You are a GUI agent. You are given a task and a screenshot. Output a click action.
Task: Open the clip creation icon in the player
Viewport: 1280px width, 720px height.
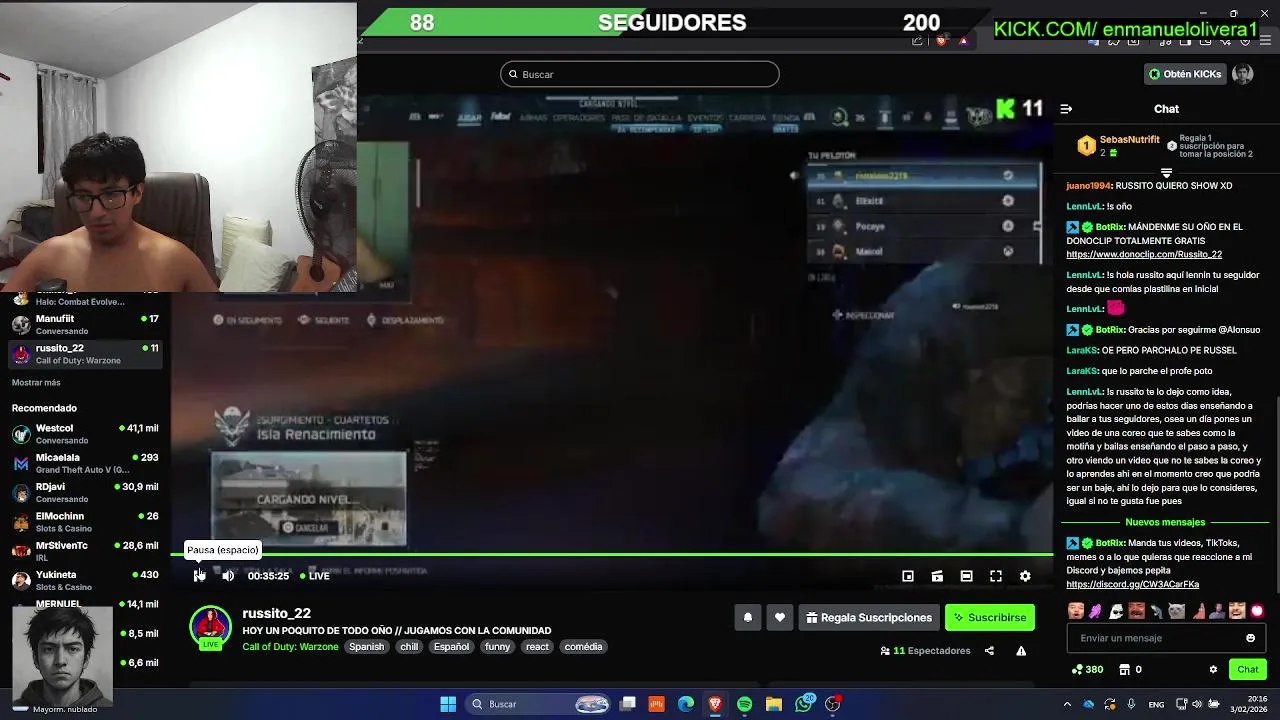[937, 576]
